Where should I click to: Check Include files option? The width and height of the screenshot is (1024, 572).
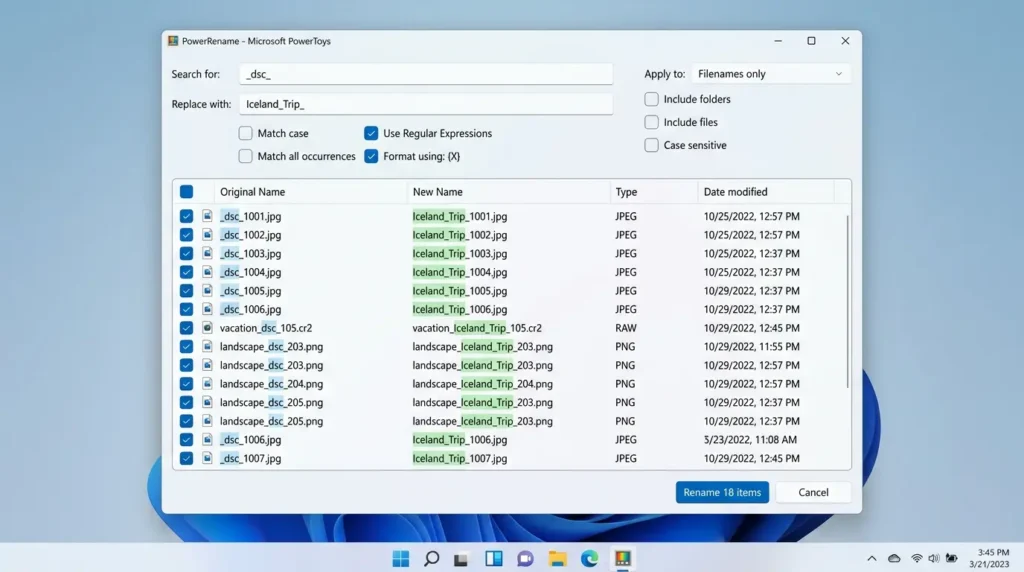651,122
